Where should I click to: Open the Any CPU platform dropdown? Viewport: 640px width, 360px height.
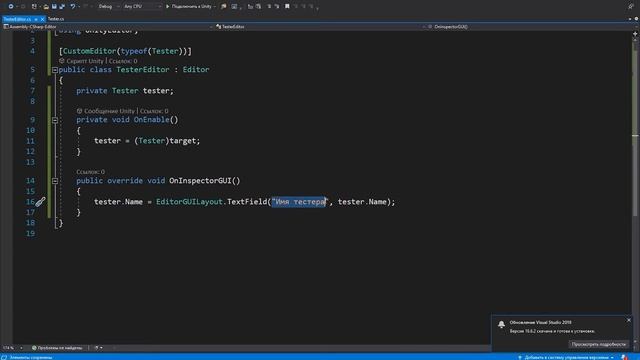click(x=142, y=7)
